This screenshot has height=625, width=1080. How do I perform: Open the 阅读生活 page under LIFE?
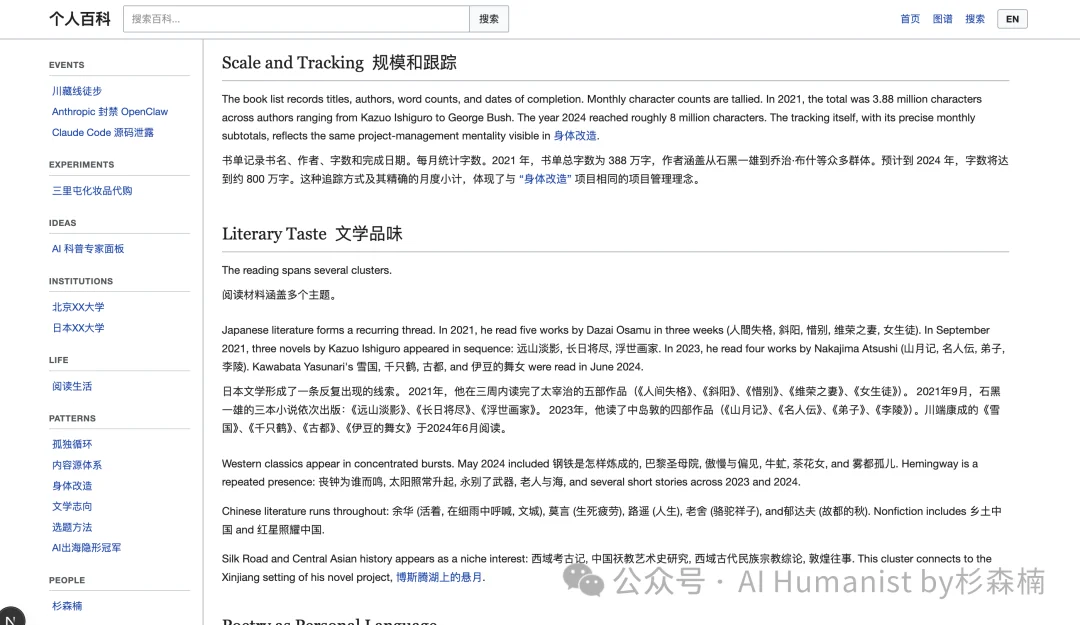(72, 385)
